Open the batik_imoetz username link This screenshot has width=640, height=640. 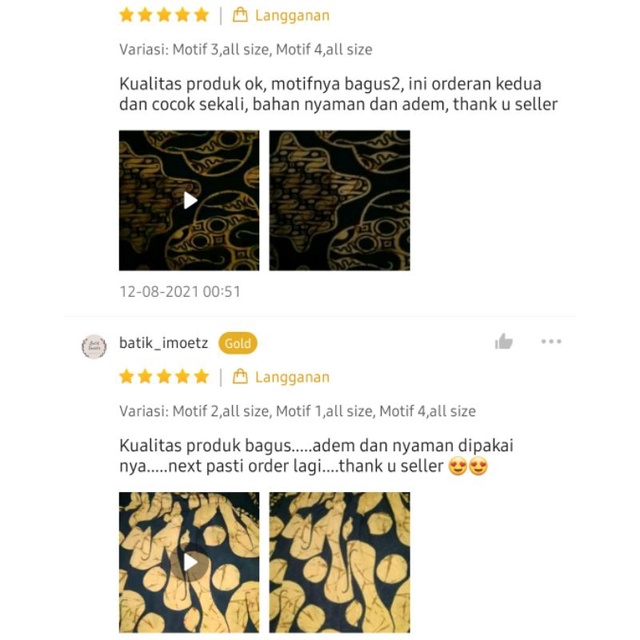164,343
